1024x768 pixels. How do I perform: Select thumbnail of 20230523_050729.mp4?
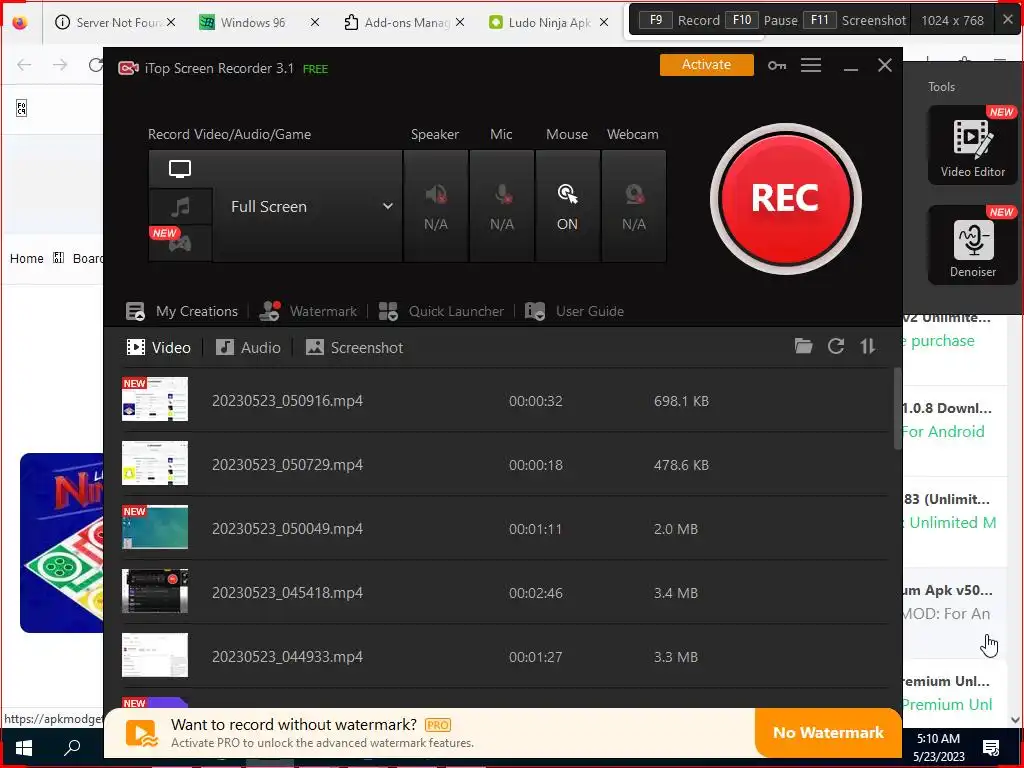[155, 463]
